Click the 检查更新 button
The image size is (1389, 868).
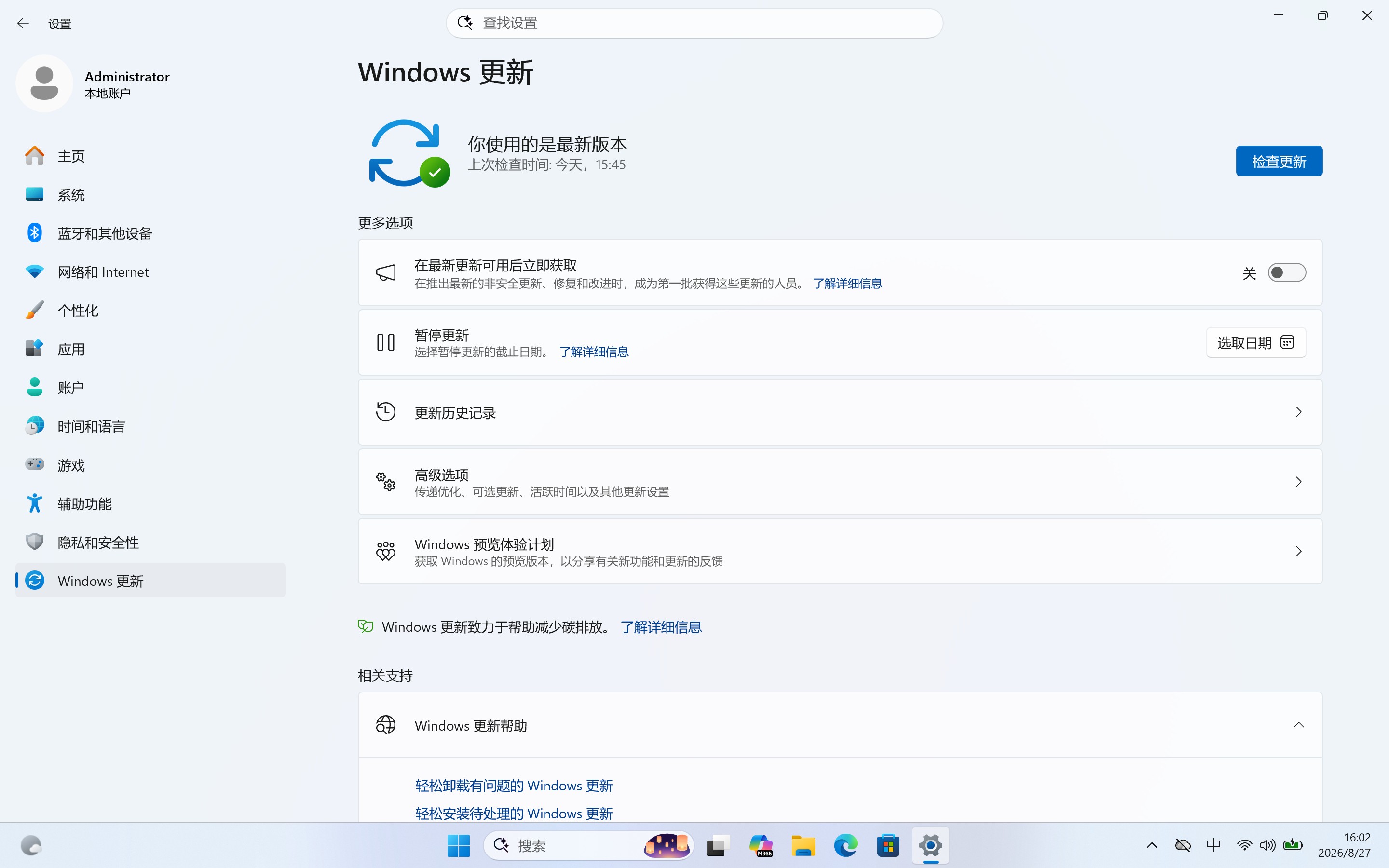1279,162
